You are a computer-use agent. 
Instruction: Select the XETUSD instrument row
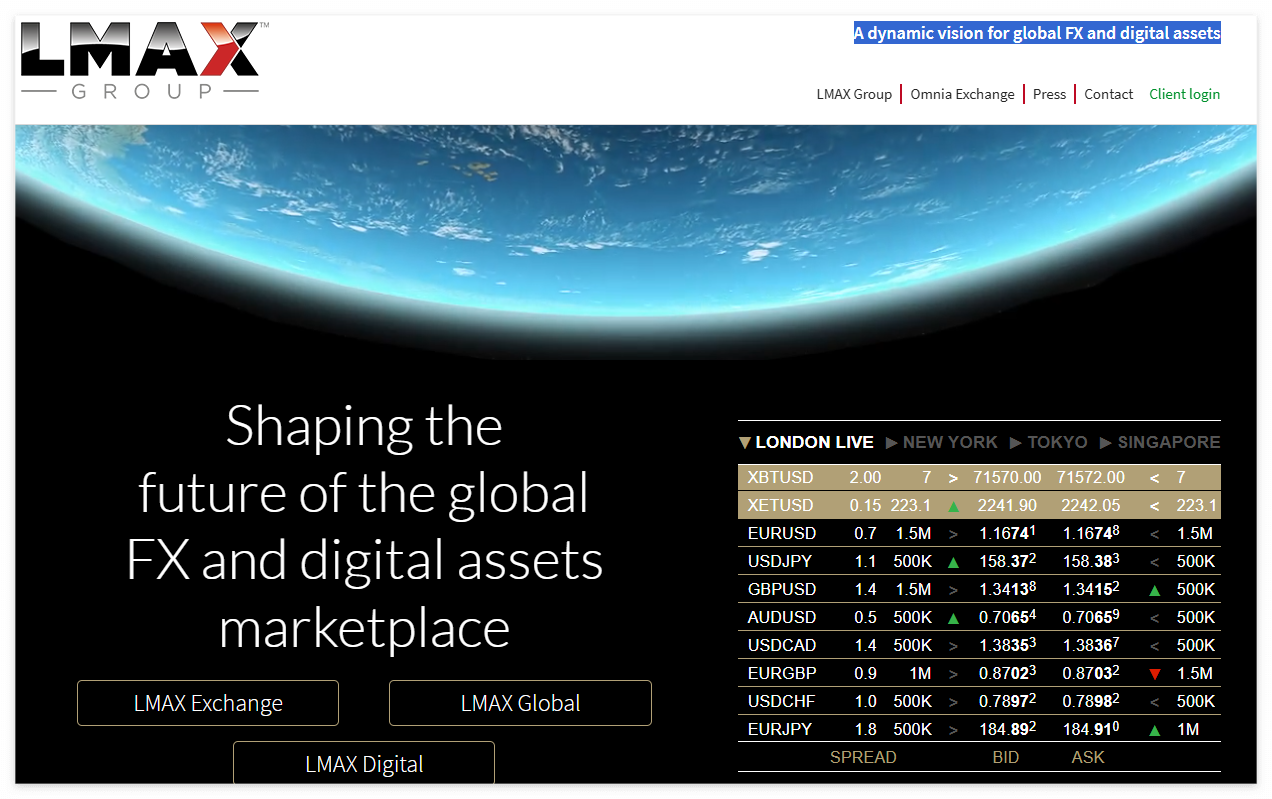tap(979, 505)
